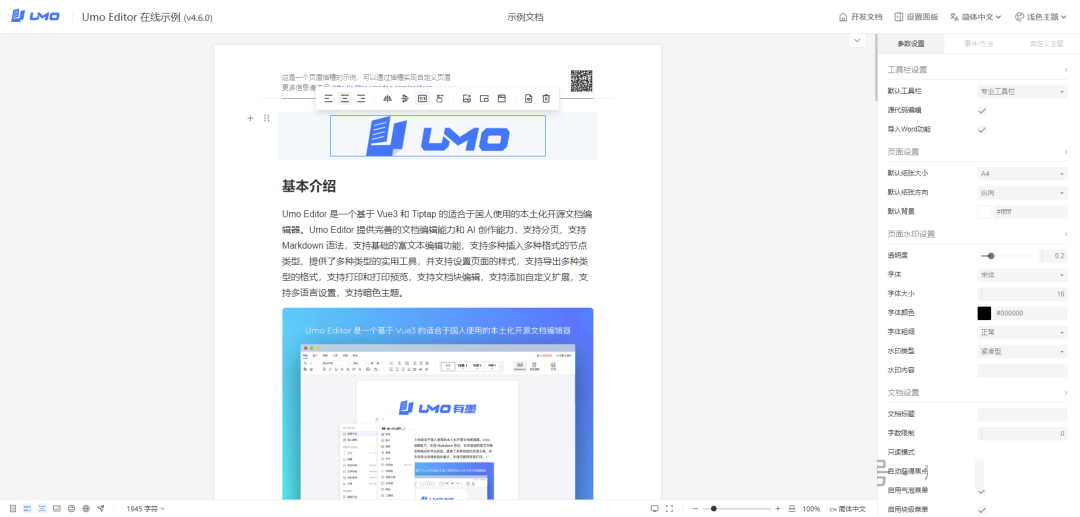
Task: Open the 默认纸张方向 dropdown
Action: tap(1022, 193)
